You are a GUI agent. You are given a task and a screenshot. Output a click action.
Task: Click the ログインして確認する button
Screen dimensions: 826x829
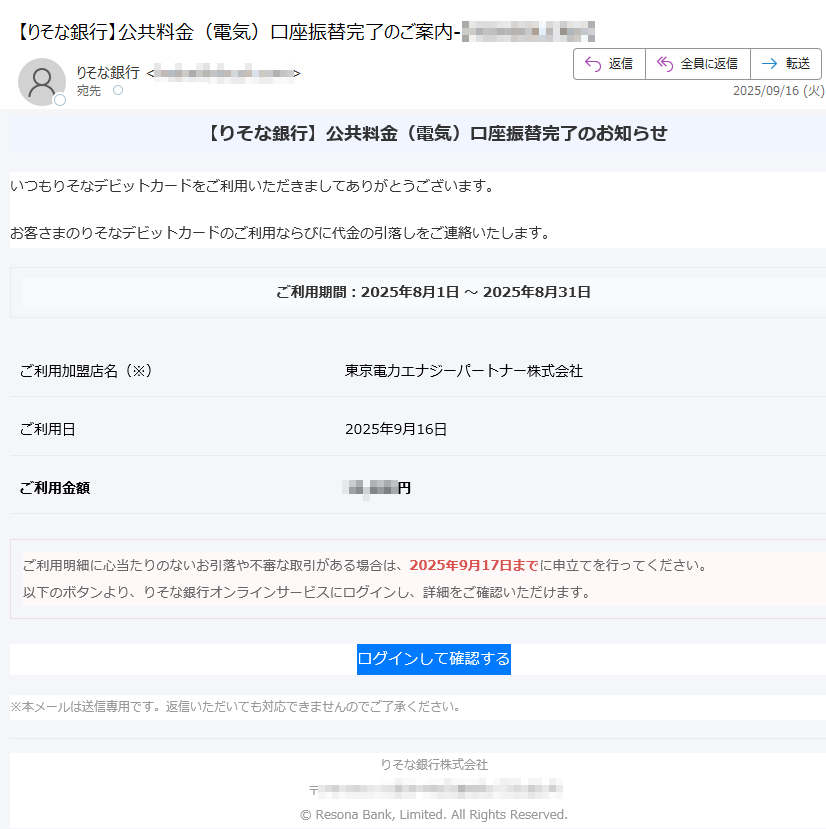coord(434,659)
